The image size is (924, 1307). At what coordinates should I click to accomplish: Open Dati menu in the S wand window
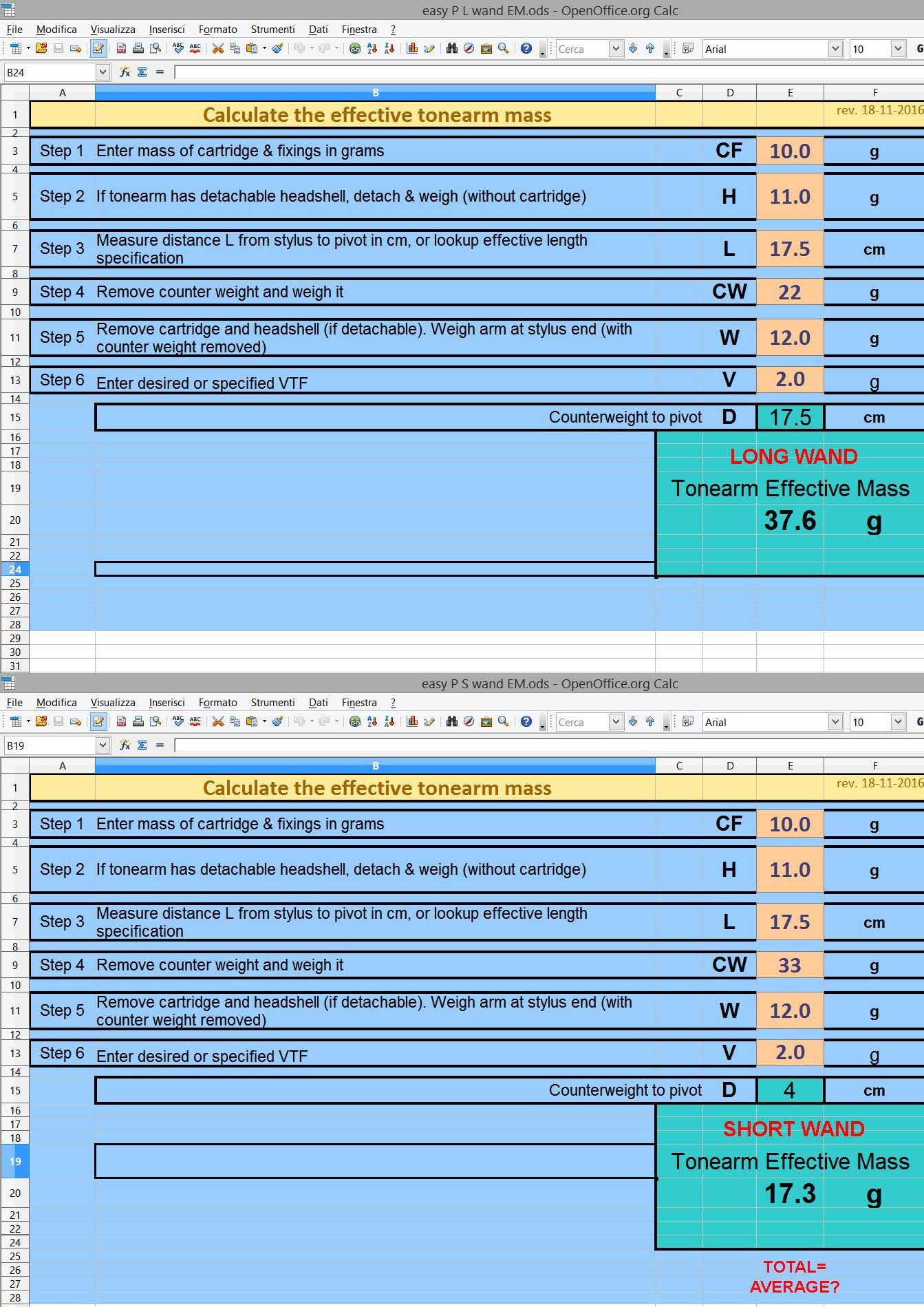click(x=318, y=702)
